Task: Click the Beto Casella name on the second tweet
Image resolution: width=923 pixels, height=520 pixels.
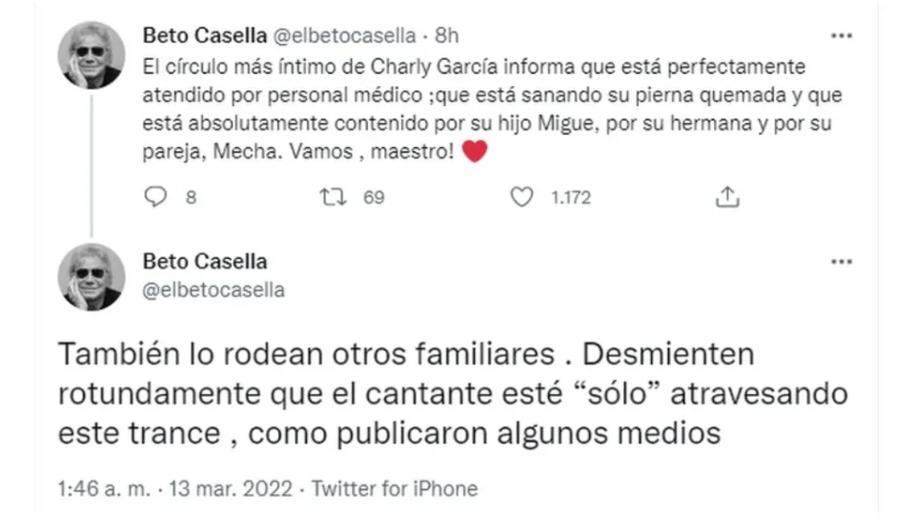Action: (205, 262)
